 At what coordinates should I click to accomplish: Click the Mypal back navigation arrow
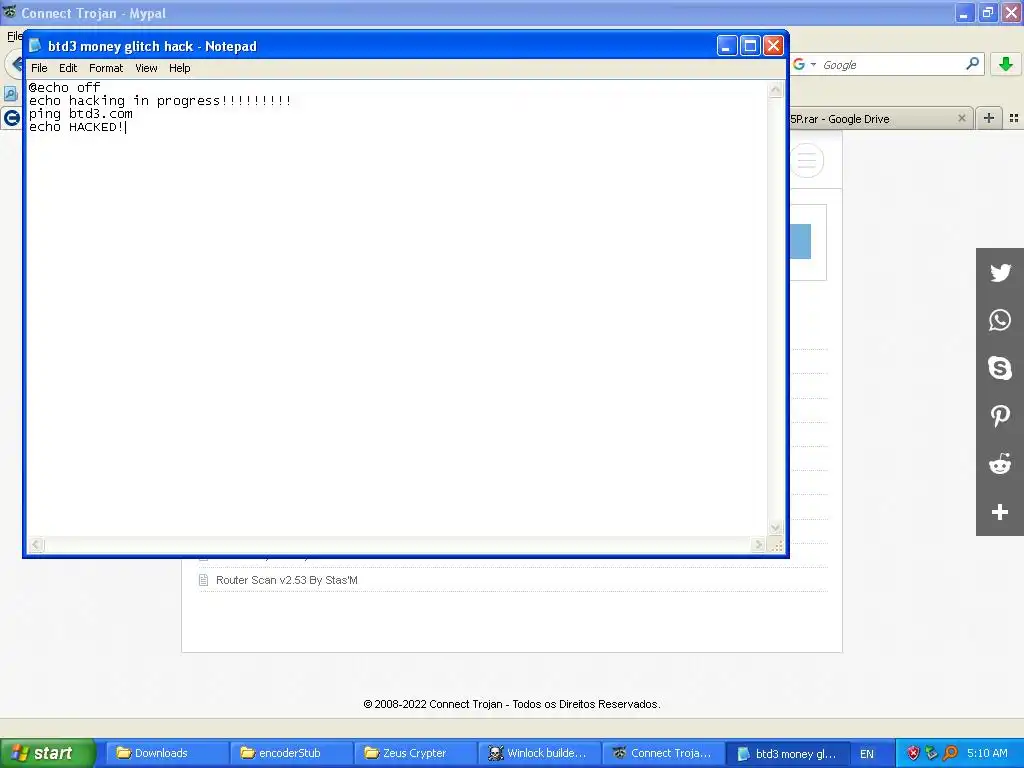pyautogui.click(x=13, y=64)
